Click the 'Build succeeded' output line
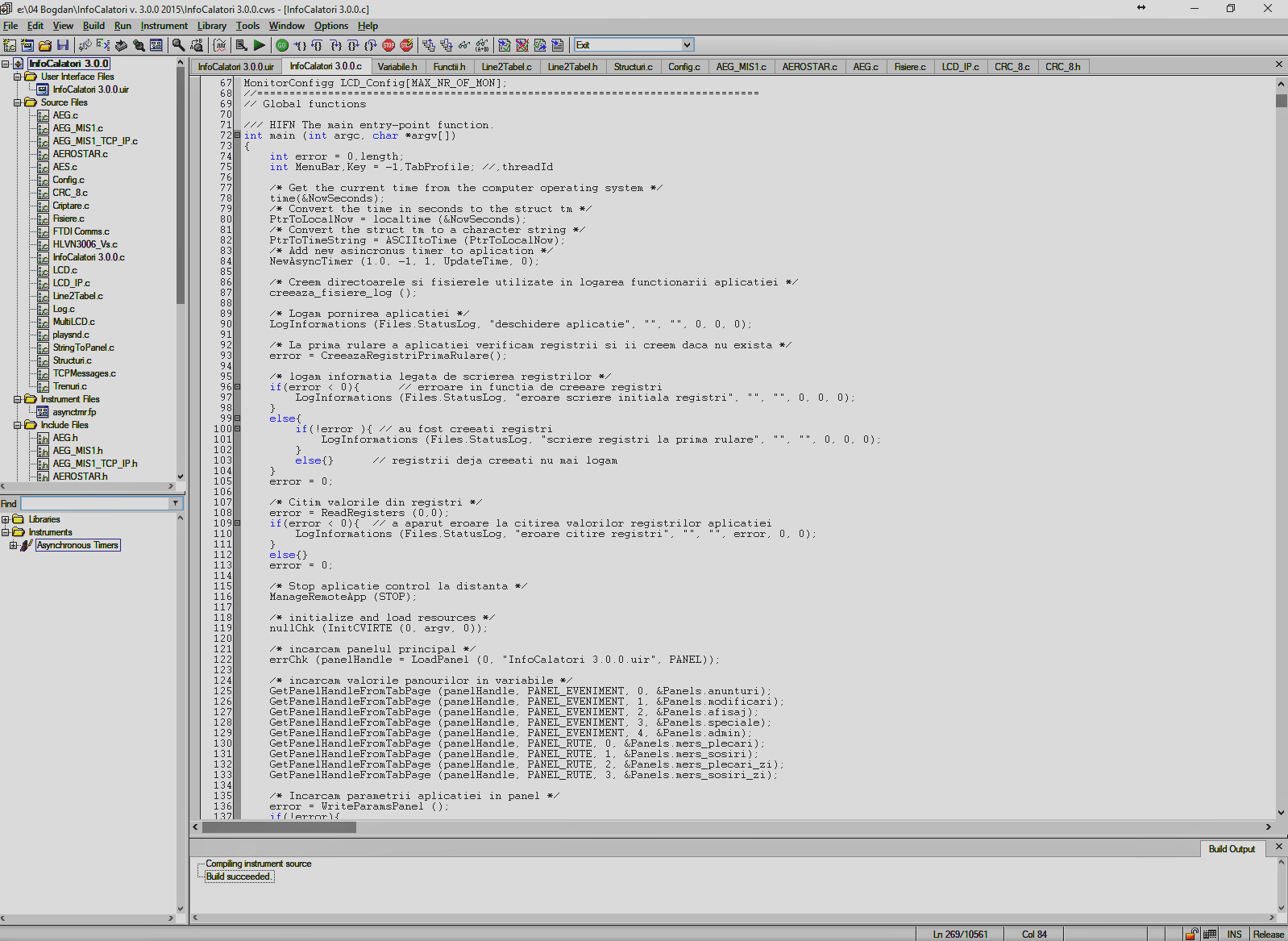This screenshot has height=941, width=1288. click(x=238, y=876)
